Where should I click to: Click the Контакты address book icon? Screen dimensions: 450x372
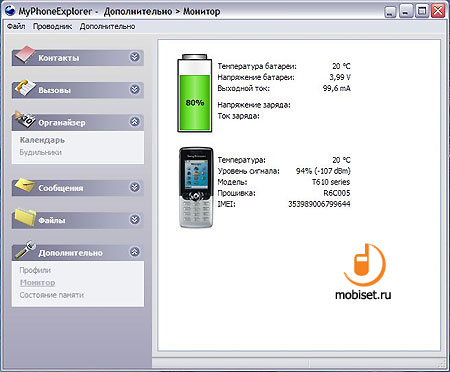(24, 55)
